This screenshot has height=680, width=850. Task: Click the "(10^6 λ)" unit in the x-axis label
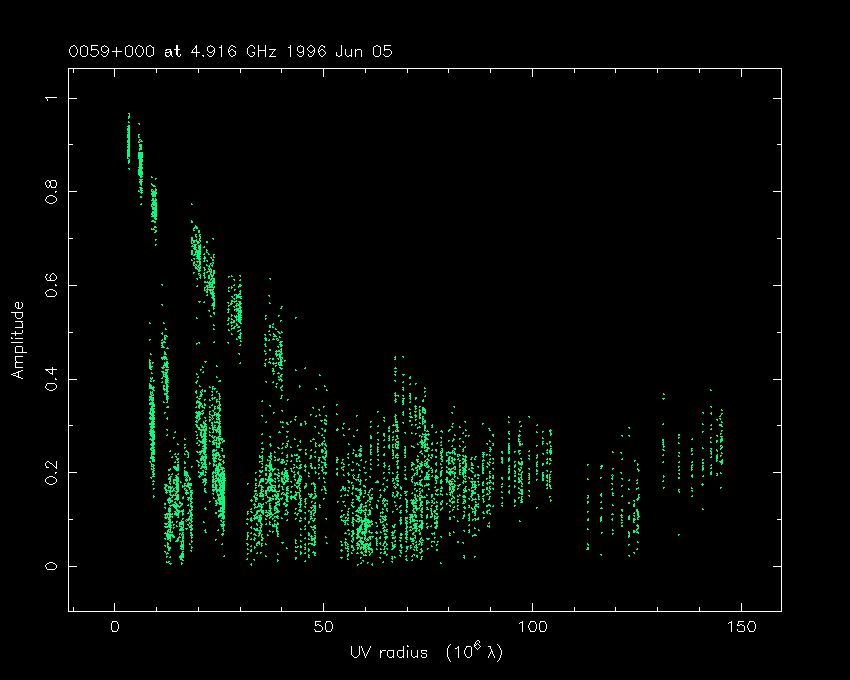pos(473,651)
